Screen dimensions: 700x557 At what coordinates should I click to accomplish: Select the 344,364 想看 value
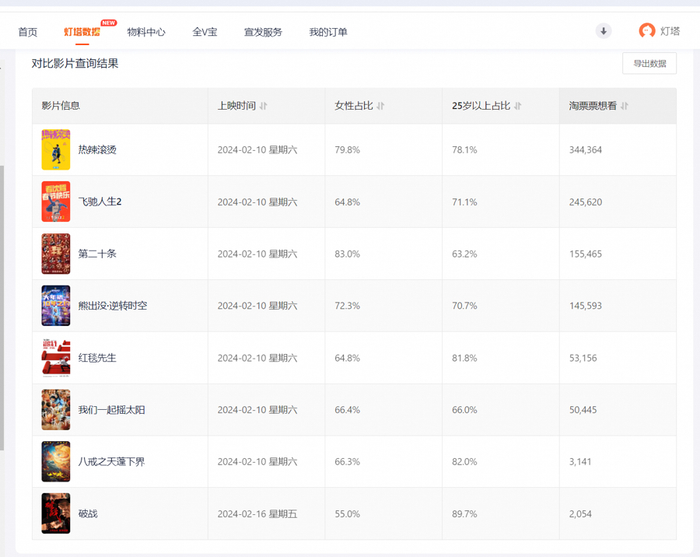tap(585, 150)
